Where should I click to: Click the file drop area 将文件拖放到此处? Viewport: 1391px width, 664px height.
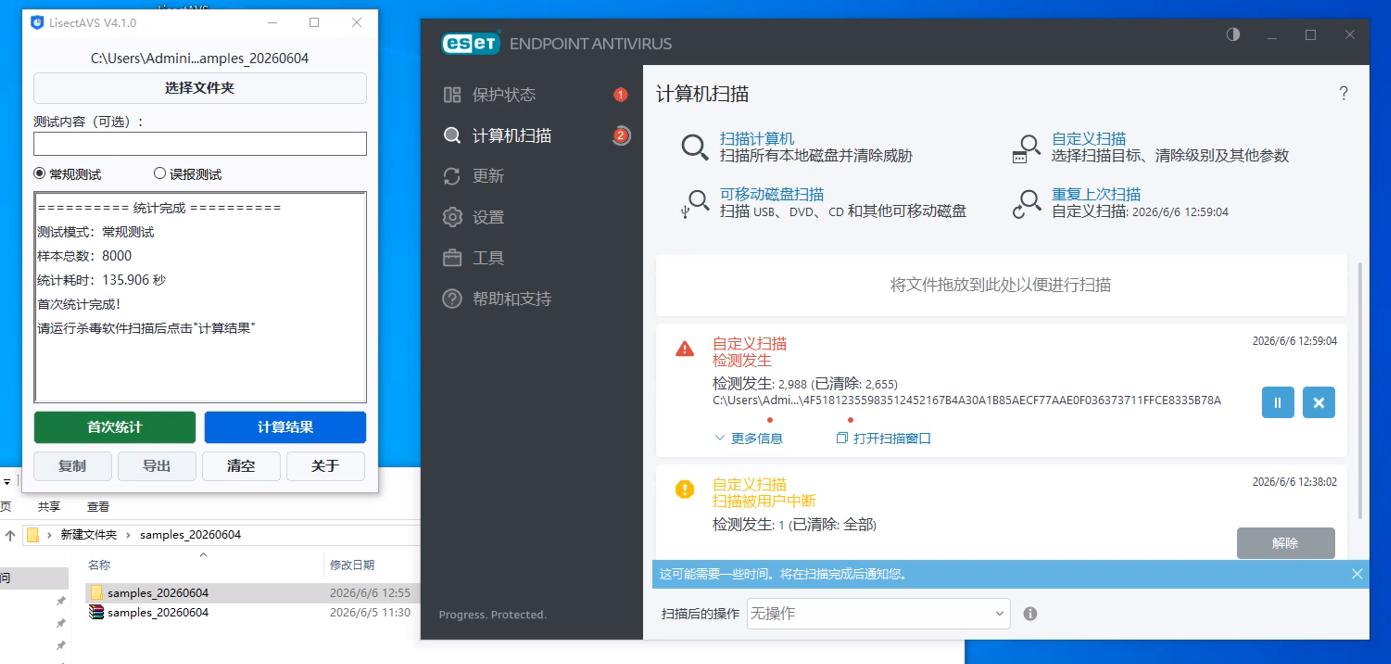[x=1000, y=285]
